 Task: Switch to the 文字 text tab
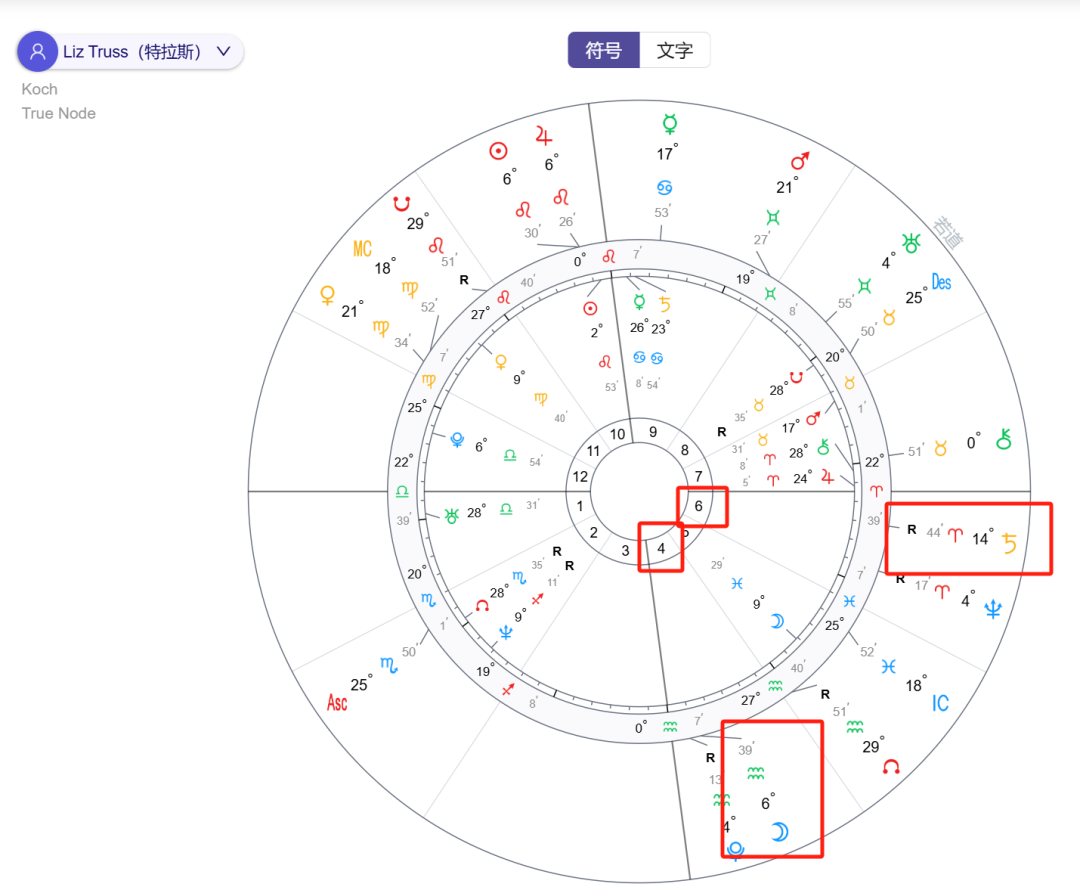[674, 50]
